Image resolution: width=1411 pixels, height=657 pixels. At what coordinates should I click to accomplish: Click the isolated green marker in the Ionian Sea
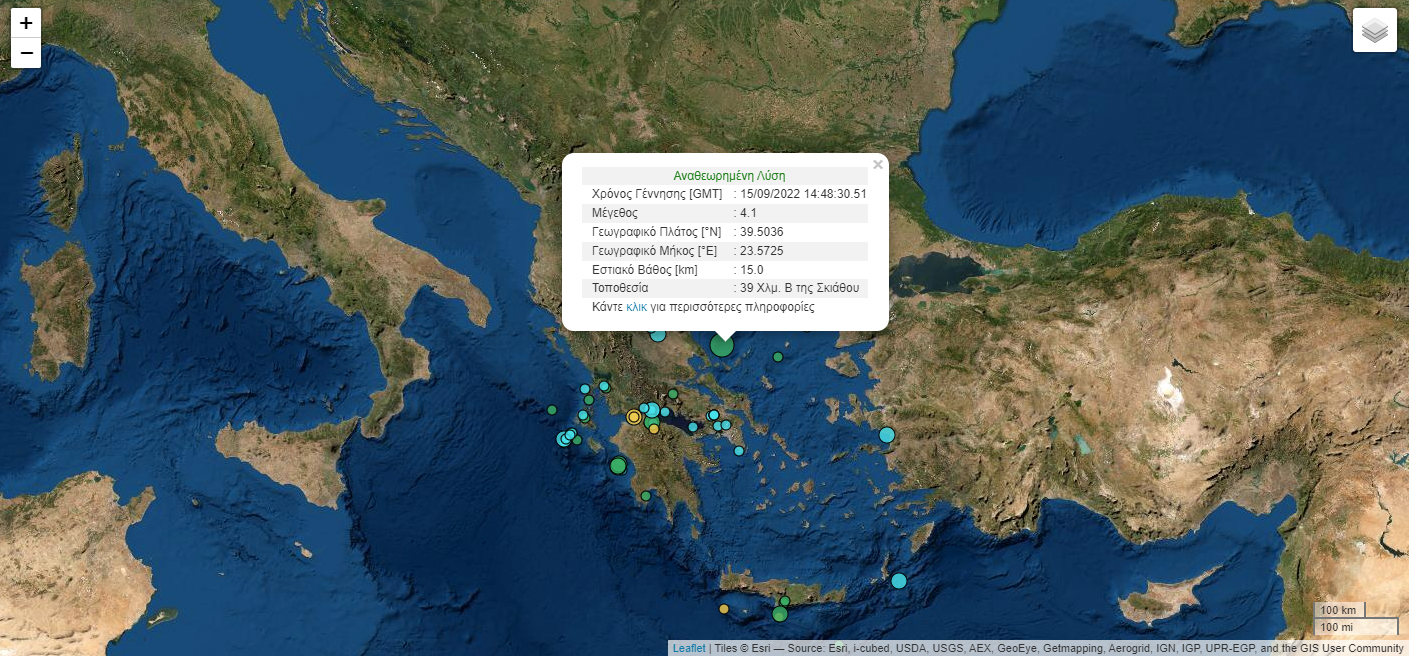(x=551, y=409)
